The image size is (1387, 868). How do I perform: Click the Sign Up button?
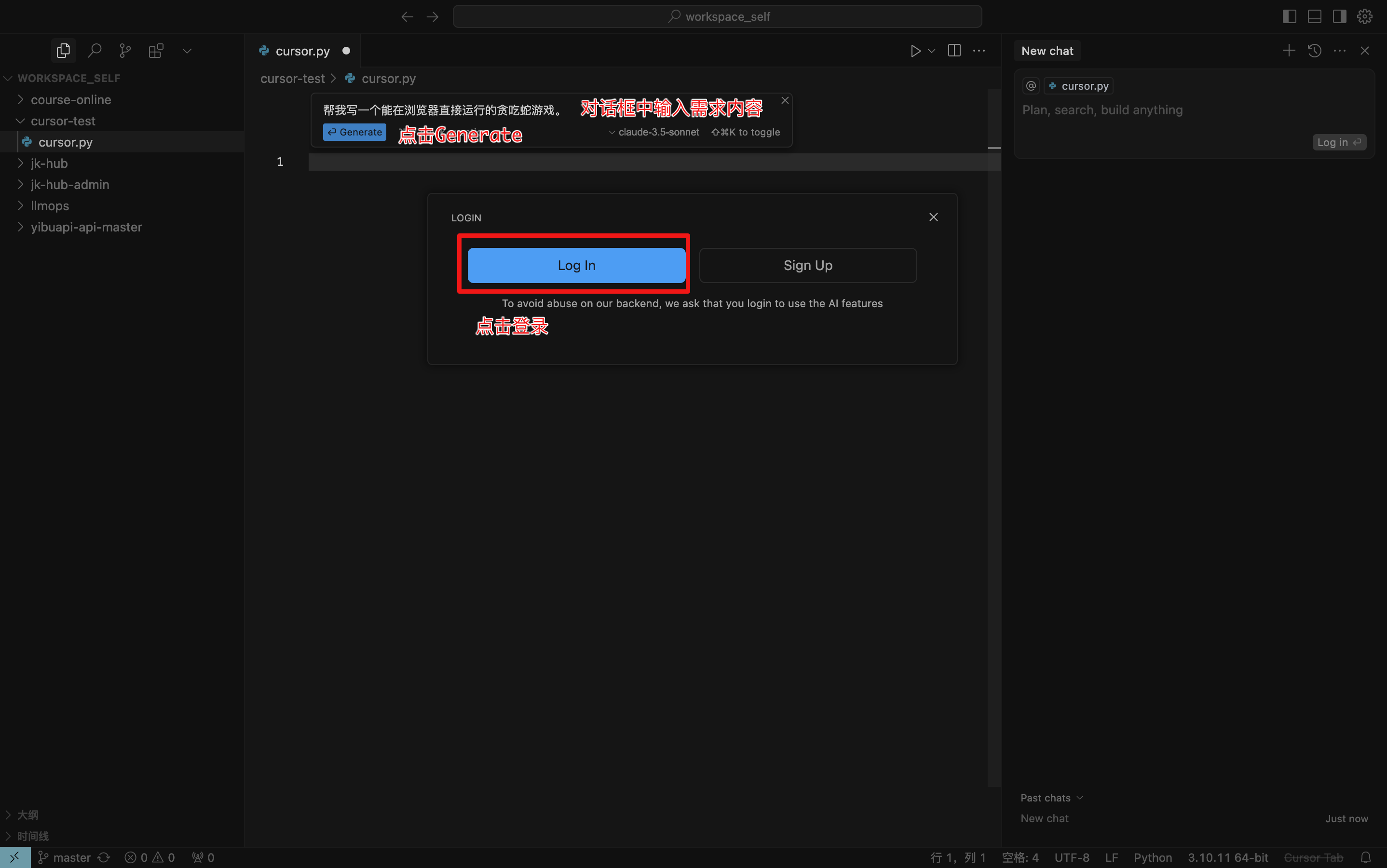point(808,265)
